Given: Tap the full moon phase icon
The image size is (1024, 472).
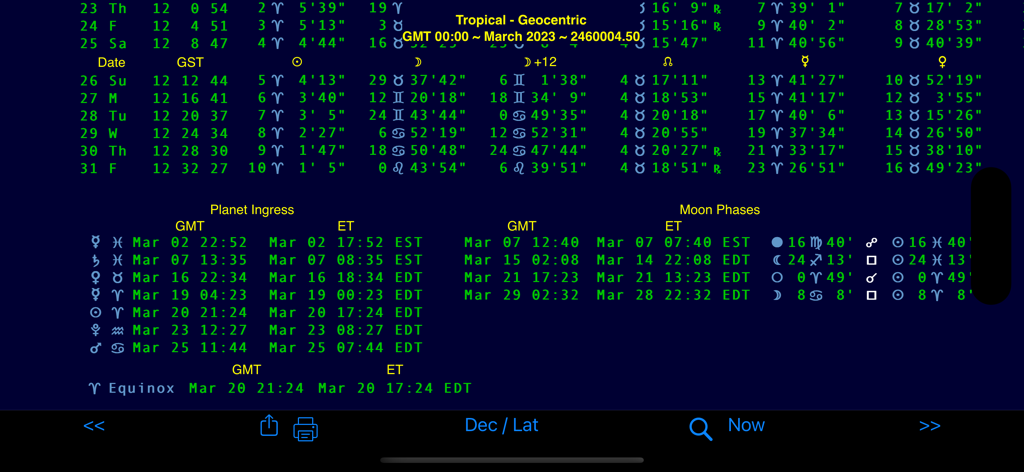Looking at the screenshot, I should (777, 243).
